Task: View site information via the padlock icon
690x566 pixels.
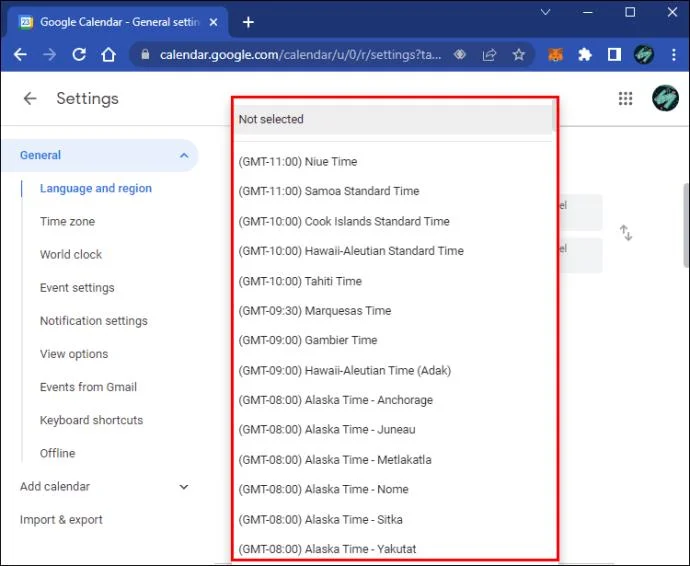Action: [145, 55]
